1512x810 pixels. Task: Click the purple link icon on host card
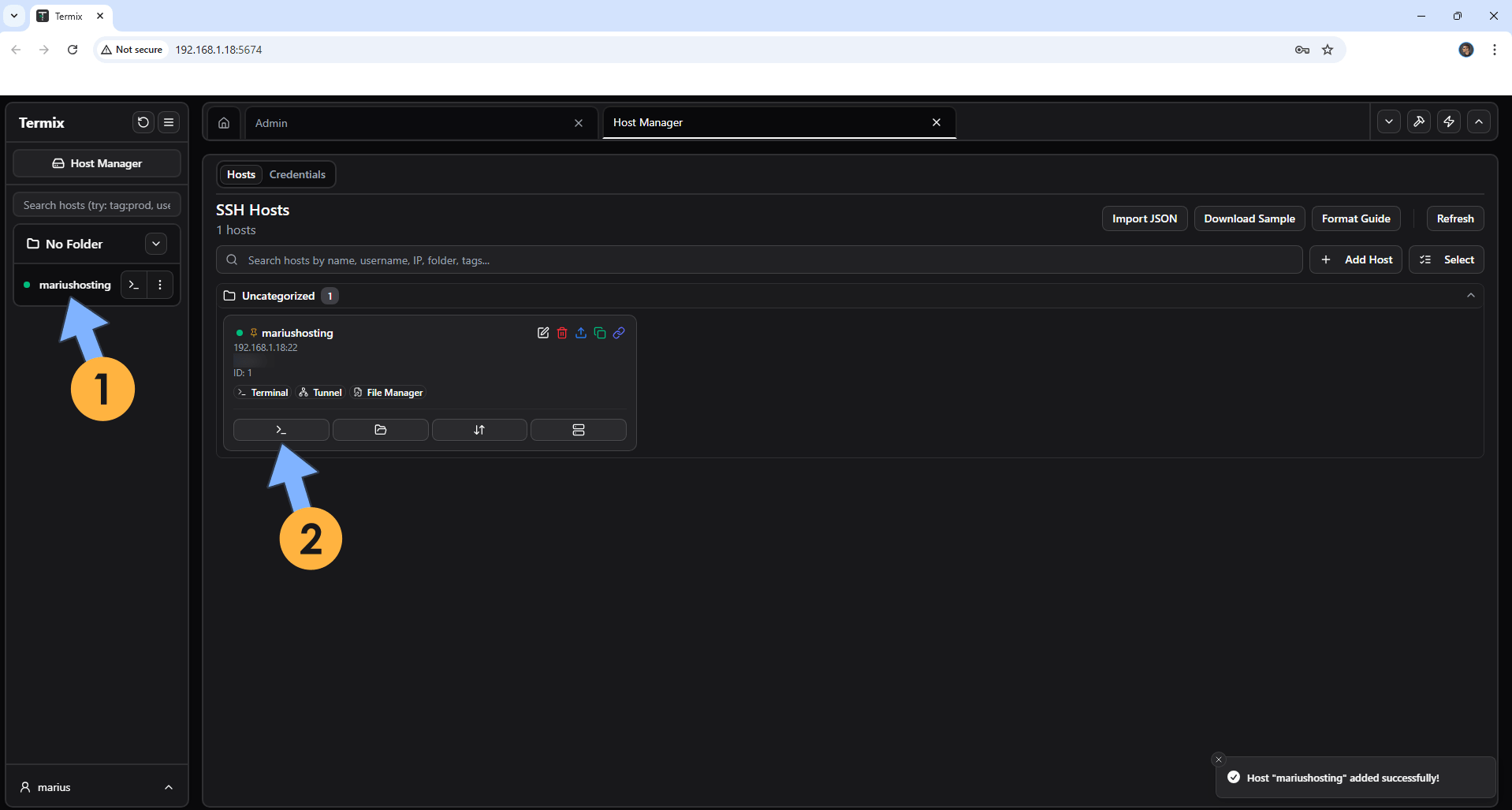point(619,333)
